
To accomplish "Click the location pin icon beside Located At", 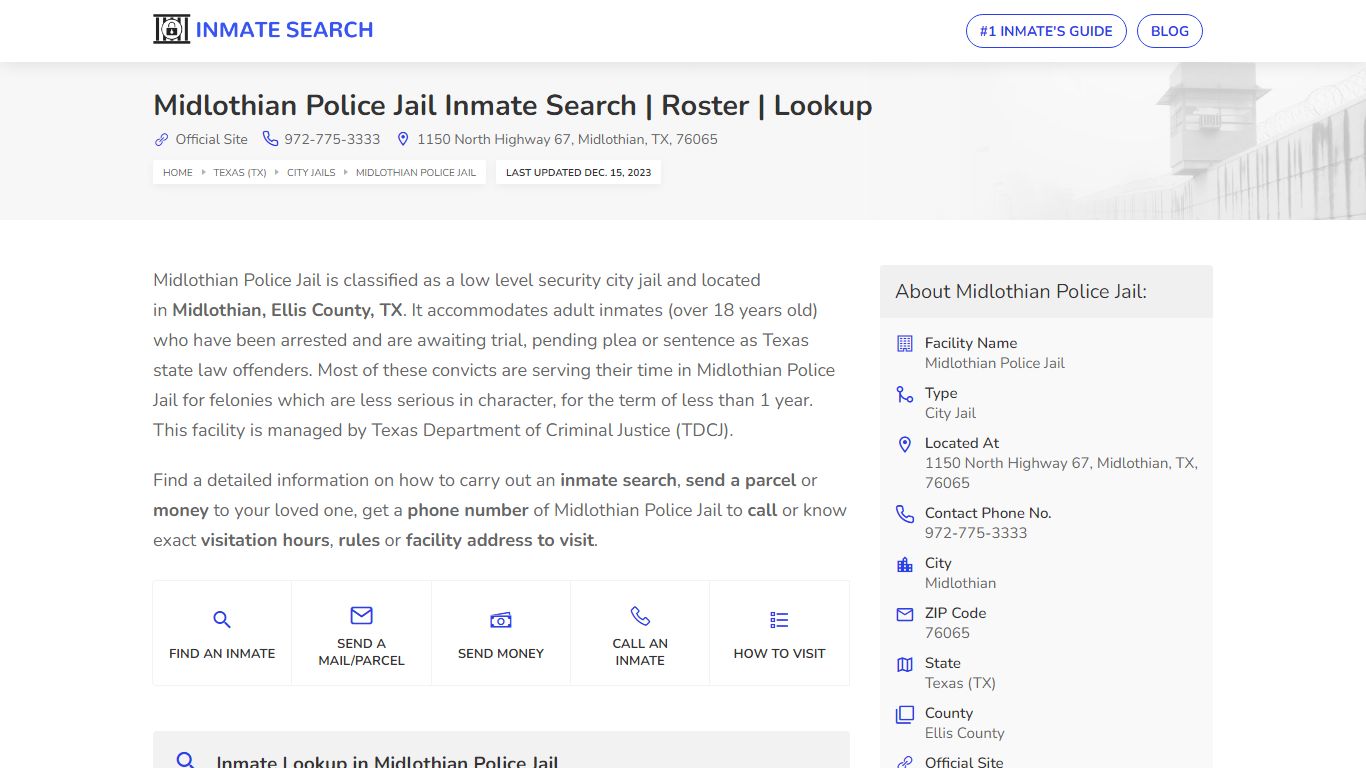I will (905, 444).
